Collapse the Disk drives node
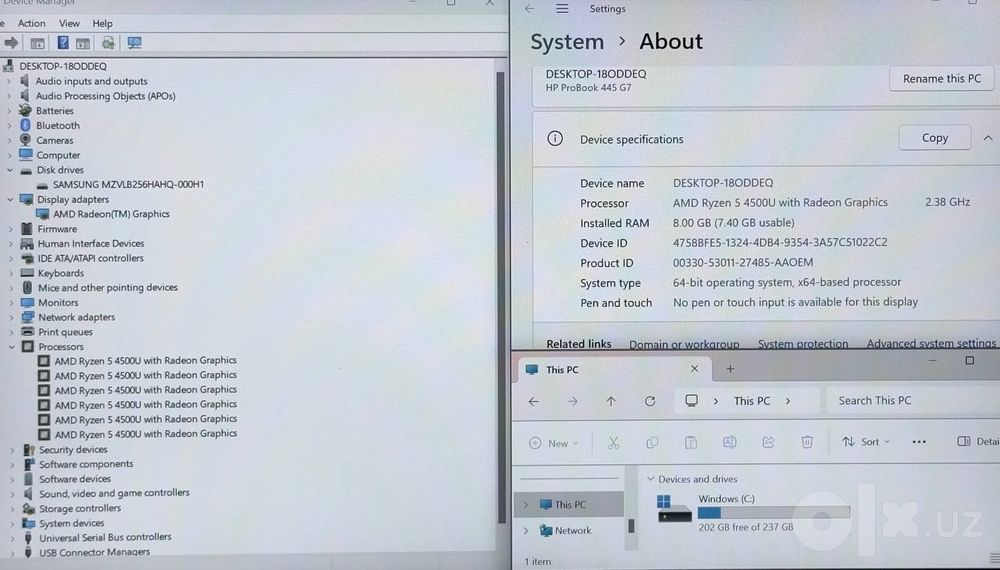This screenshot has height=570, width=1000. (10, 170)
